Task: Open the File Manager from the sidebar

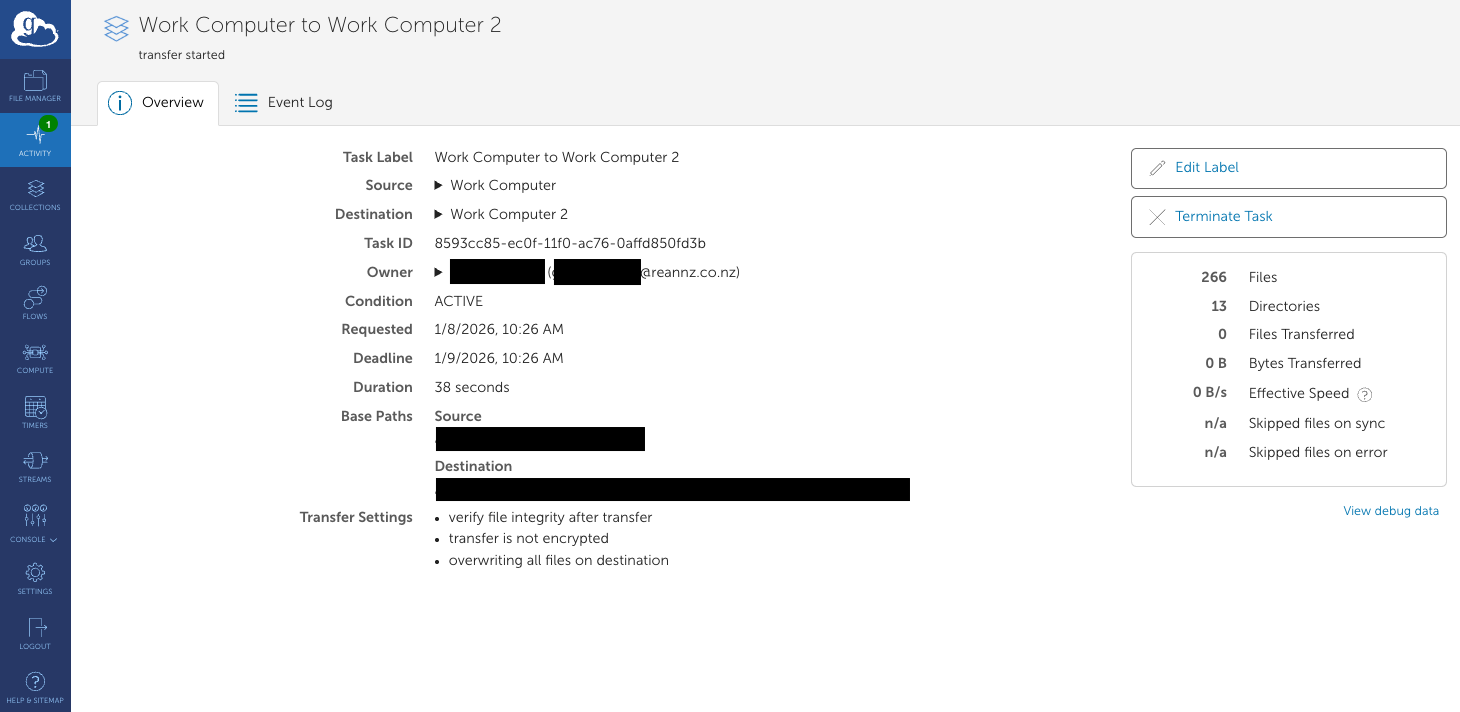Action: (35, 84)
